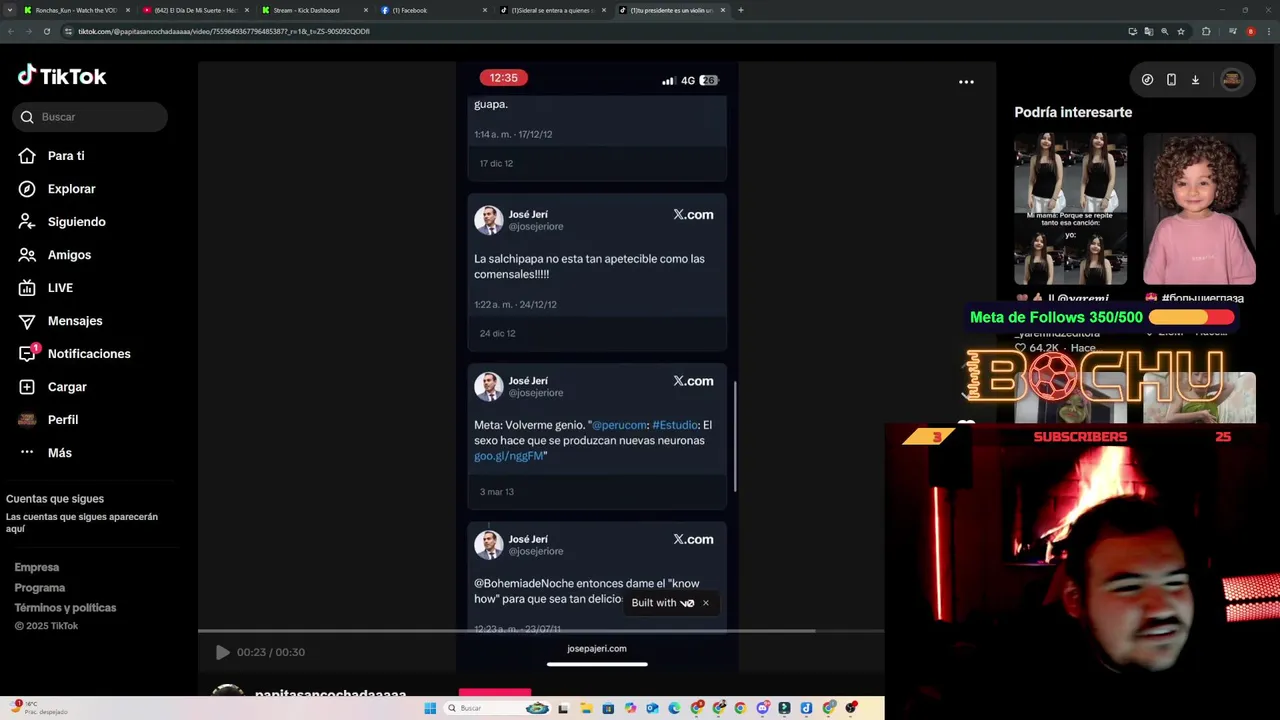The image size is (1280, 720).
Task: Bookmark this page with star icon
Action: click(1181, 31)
